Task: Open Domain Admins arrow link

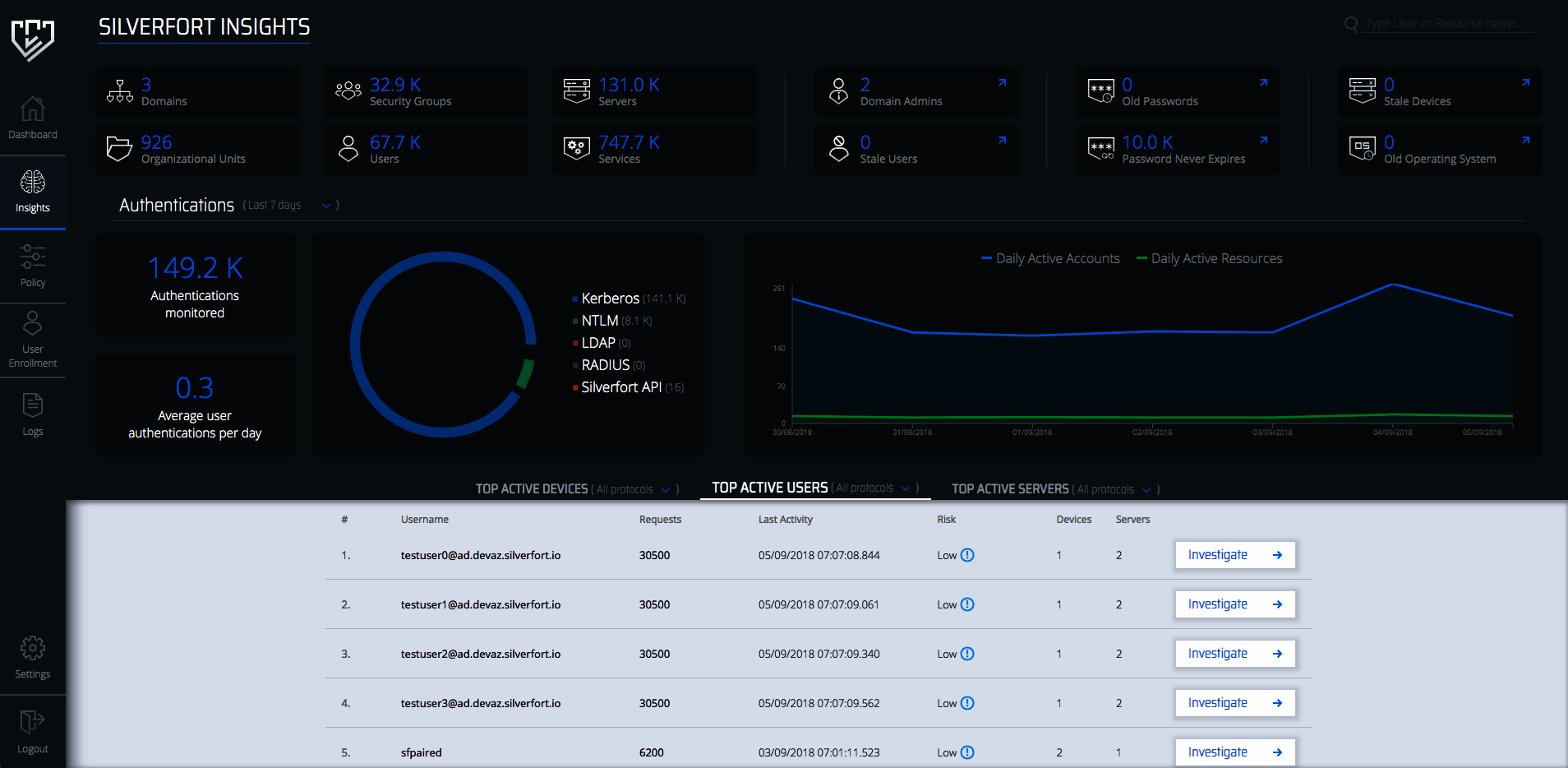Action: pos(1002,83)
